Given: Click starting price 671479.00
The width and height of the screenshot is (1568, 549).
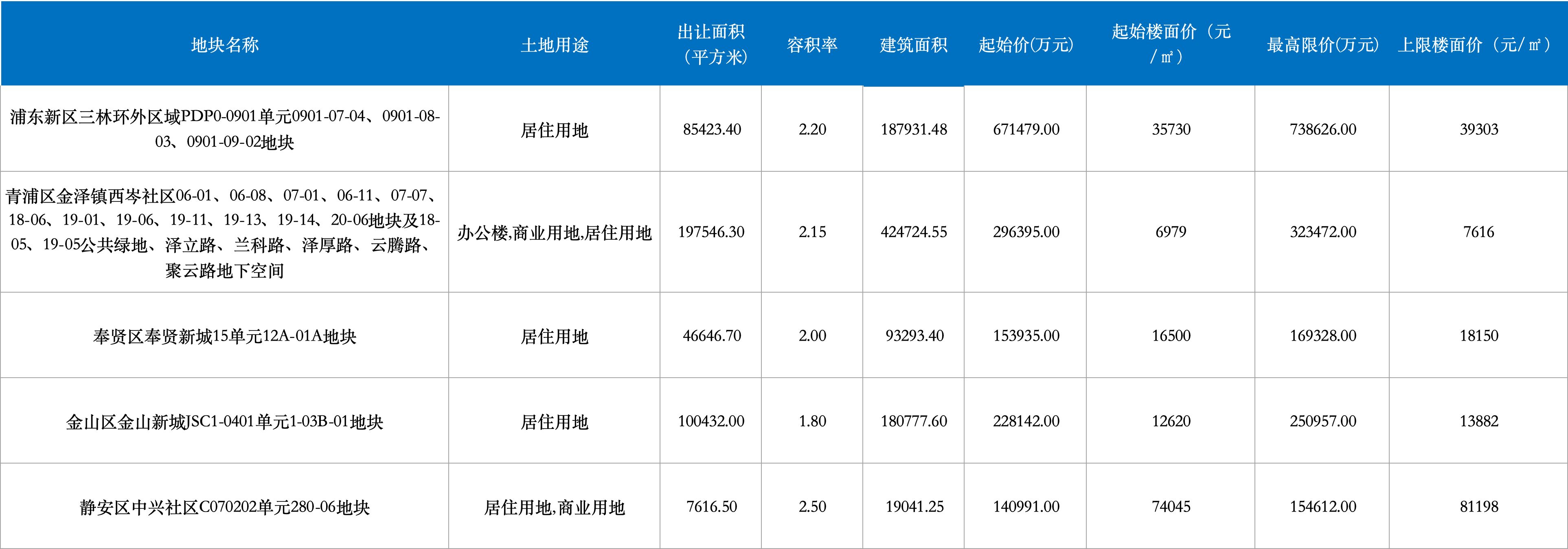Looking at the screenshot, I should (1026, 129).
